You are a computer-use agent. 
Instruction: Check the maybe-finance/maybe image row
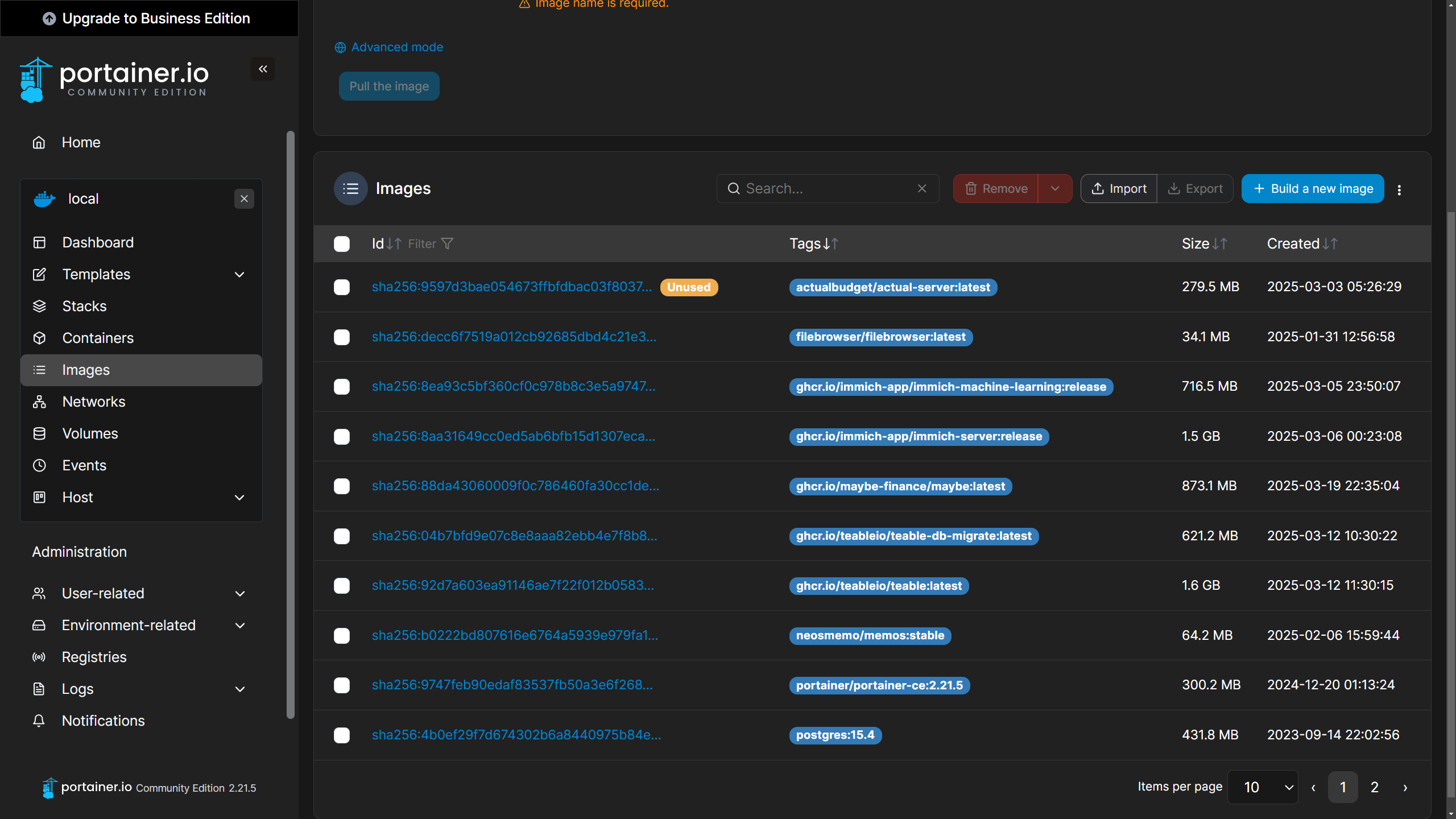coord(342,486)
